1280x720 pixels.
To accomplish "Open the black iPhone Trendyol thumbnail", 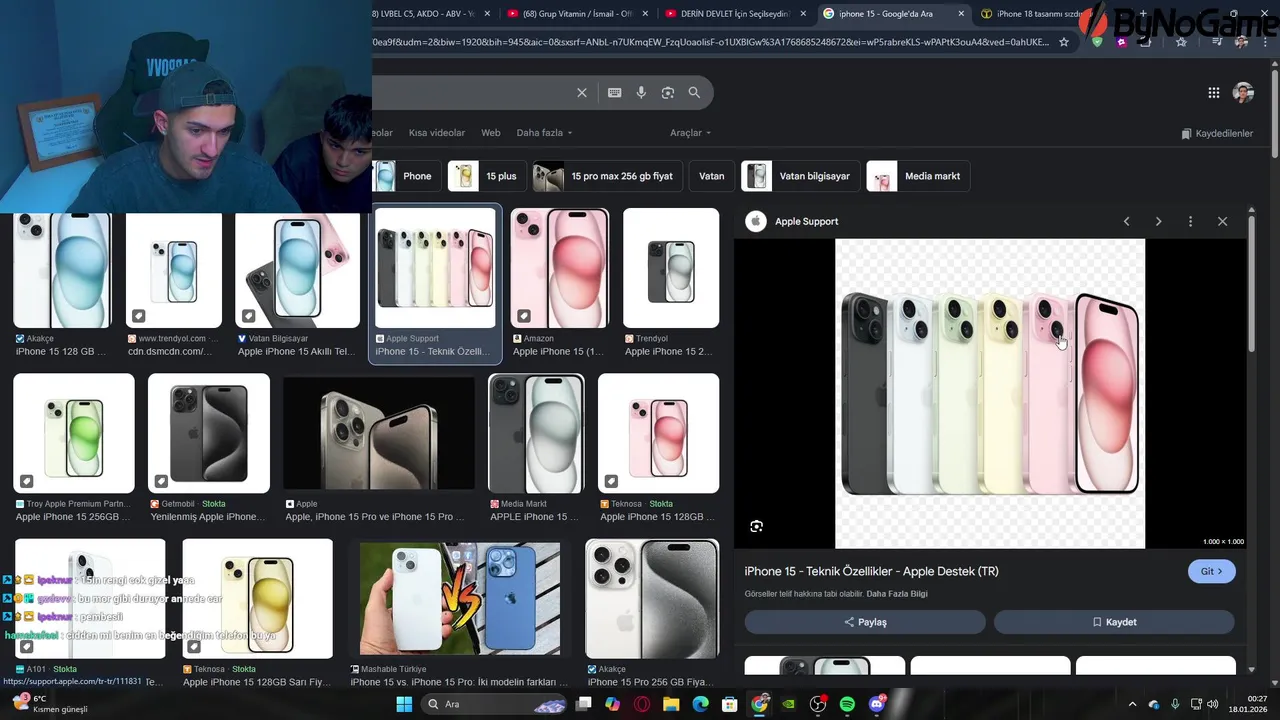I will pos(671,268).
